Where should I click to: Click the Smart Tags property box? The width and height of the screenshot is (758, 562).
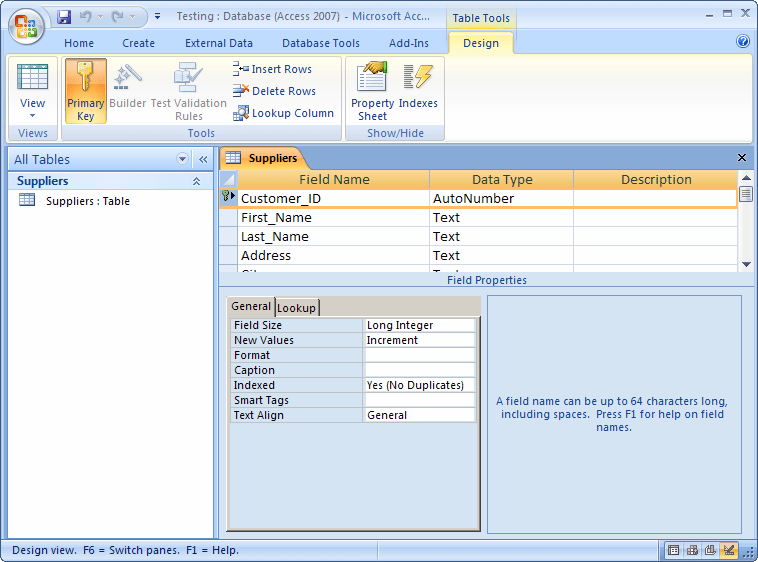(419, 400)
